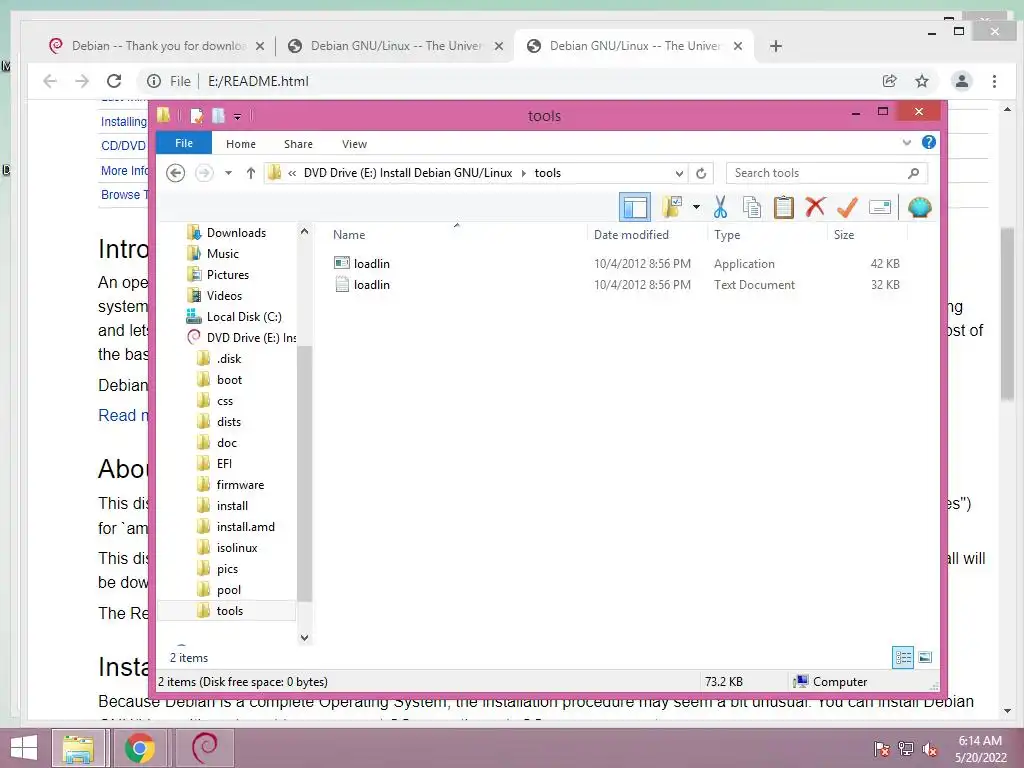
Task: Open the isolinux folder in tree
Action: point(236,548)
